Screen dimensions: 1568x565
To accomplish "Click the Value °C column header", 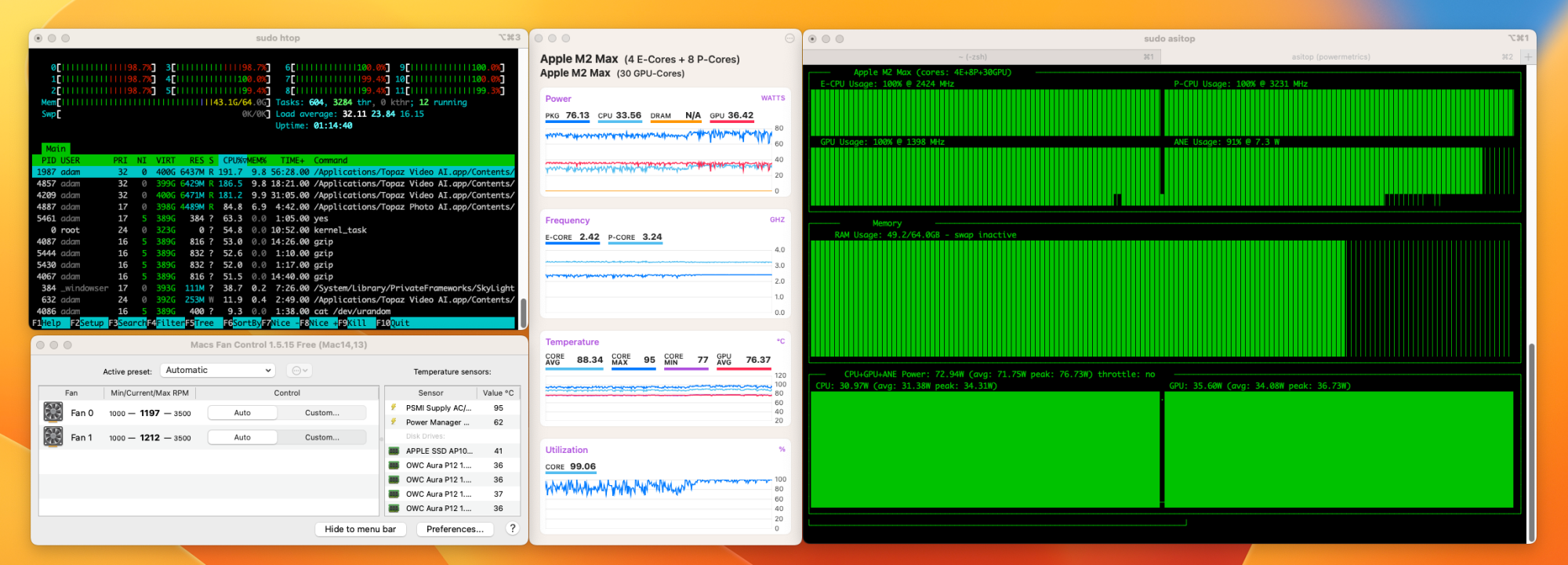I will coord(498,393).
